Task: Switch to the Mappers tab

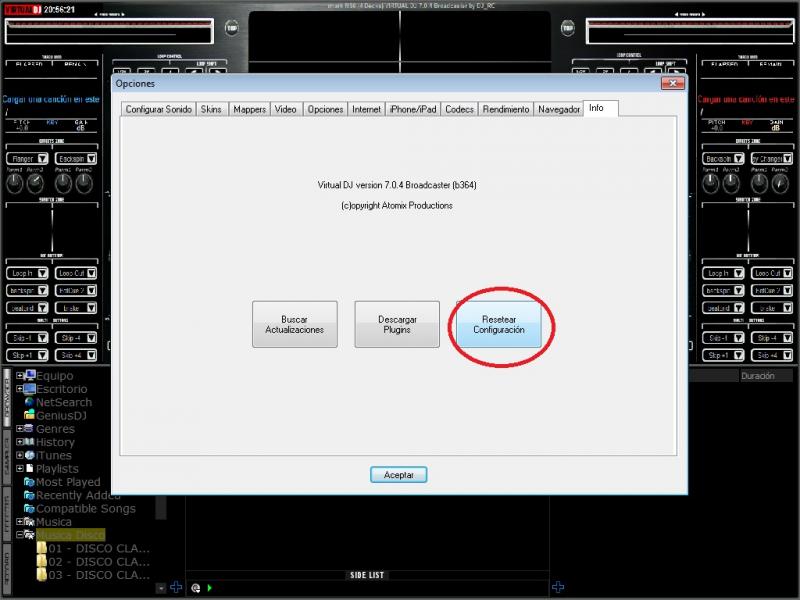Action: [x=249, y=109]
